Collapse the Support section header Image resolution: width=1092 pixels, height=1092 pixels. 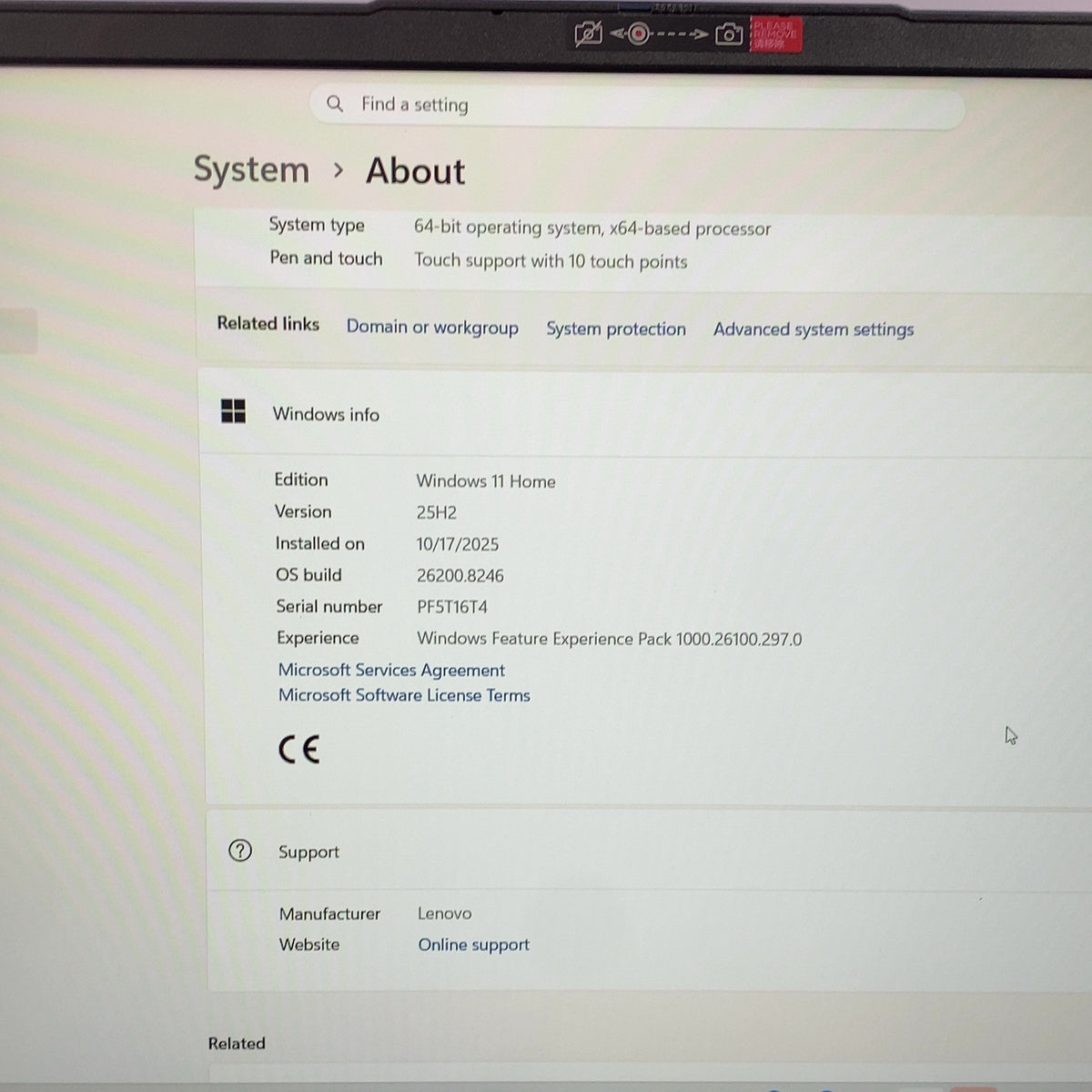(x=649, y=851)
